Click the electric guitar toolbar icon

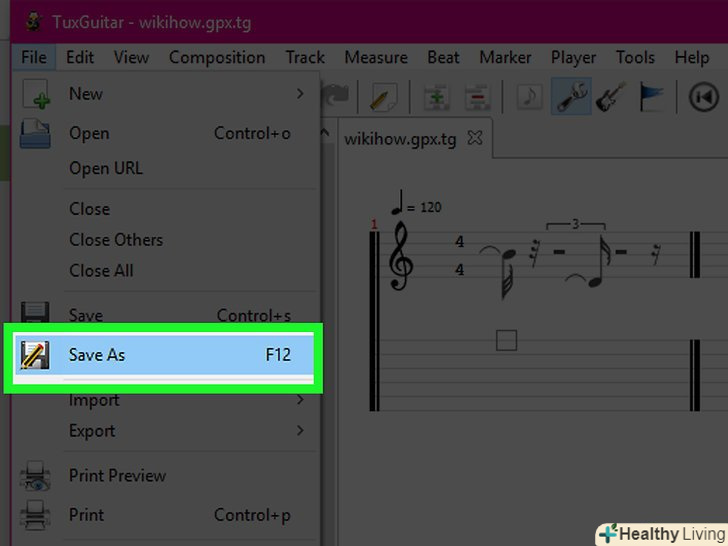coord(611,97)
